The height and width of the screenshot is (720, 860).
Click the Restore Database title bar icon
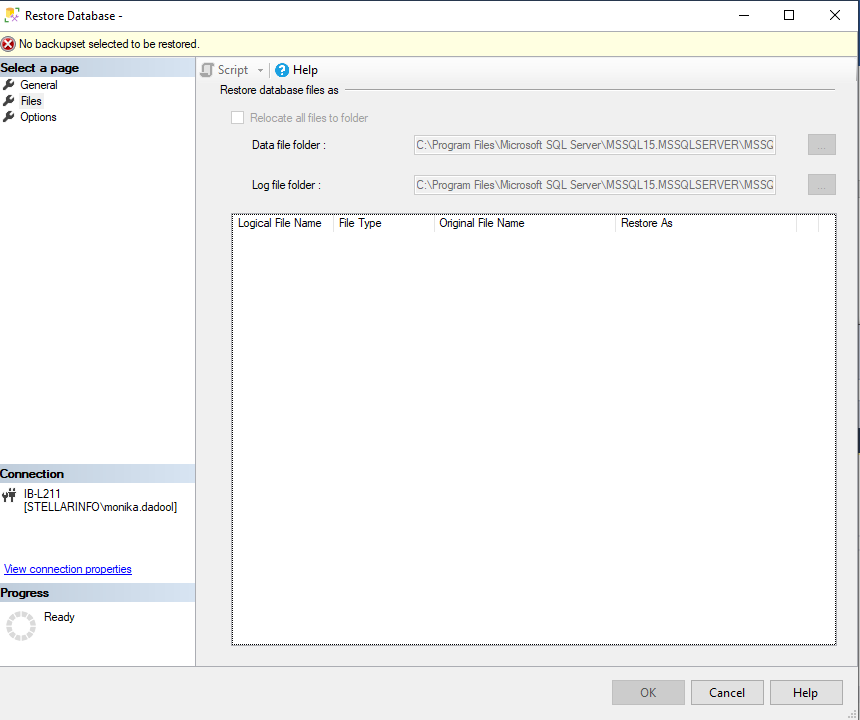[12, 15]
